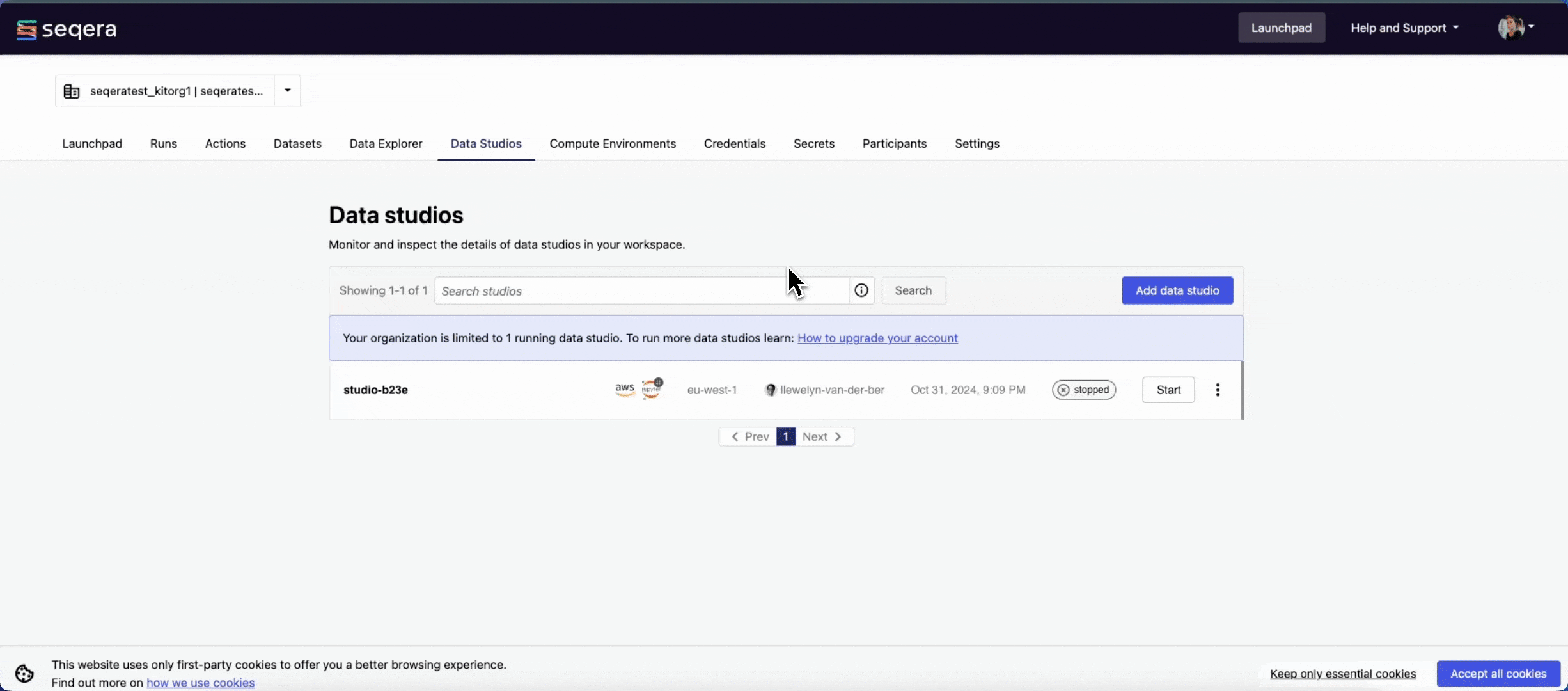Switch to the Compute Environments tab
This screenshot has width=1568, height=691.
[613, 143]
